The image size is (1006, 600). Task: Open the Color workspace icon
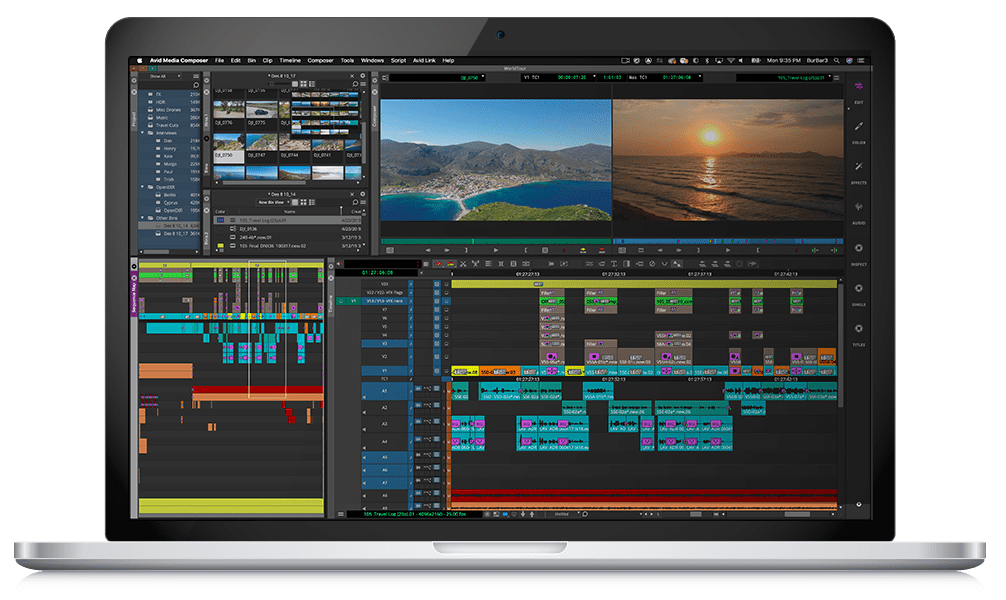point(858,126)
